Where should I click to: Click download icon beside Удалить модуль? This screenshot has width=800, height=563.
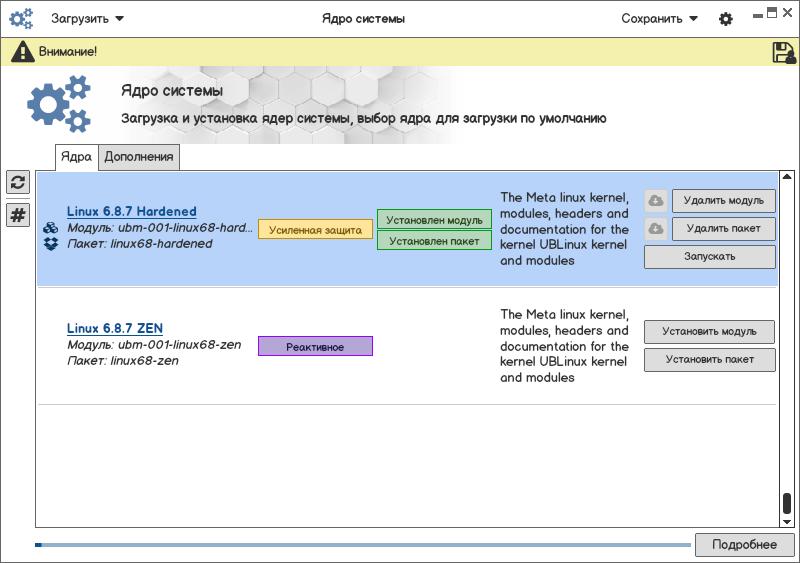coord(655,200)
